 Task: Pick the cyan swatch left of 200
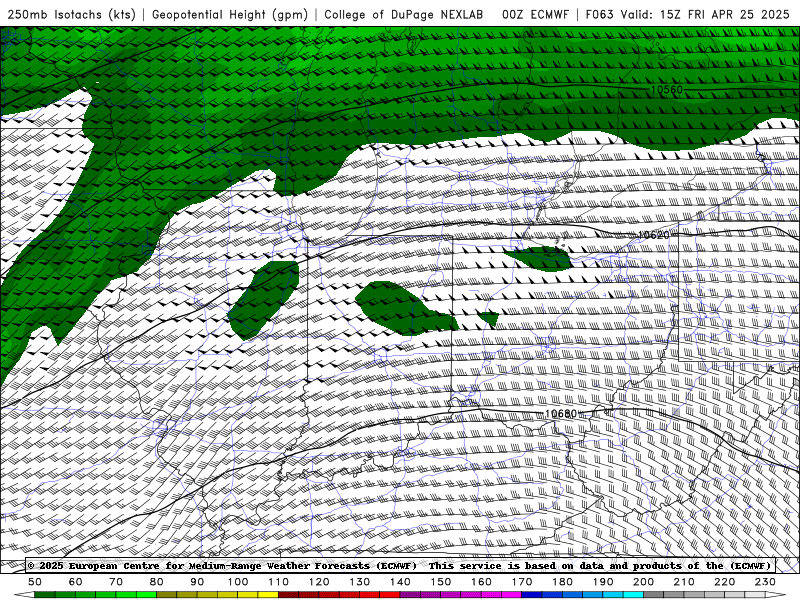click(633, 595)
